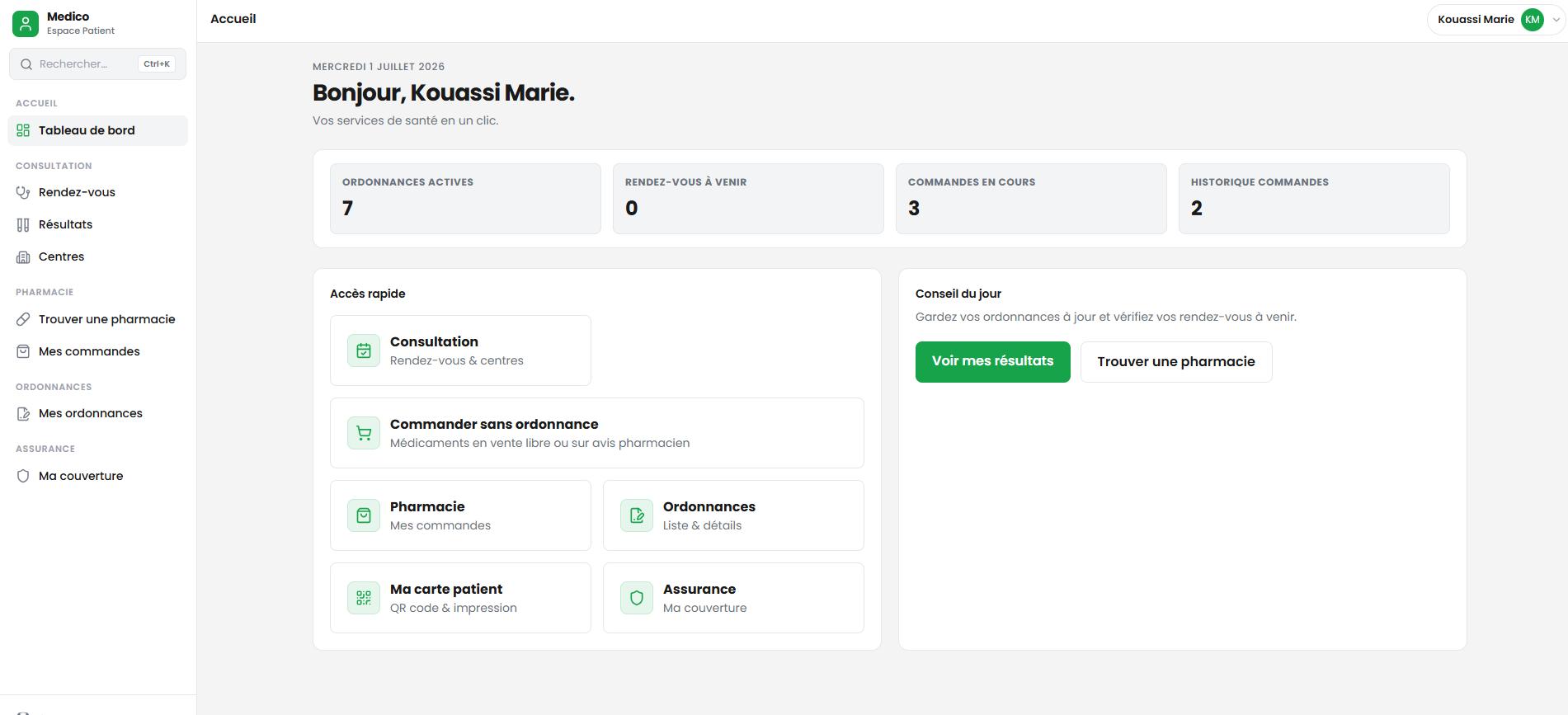Select Centres in the sidebar
Viewport: 1568px width, 715px height.
98,256
